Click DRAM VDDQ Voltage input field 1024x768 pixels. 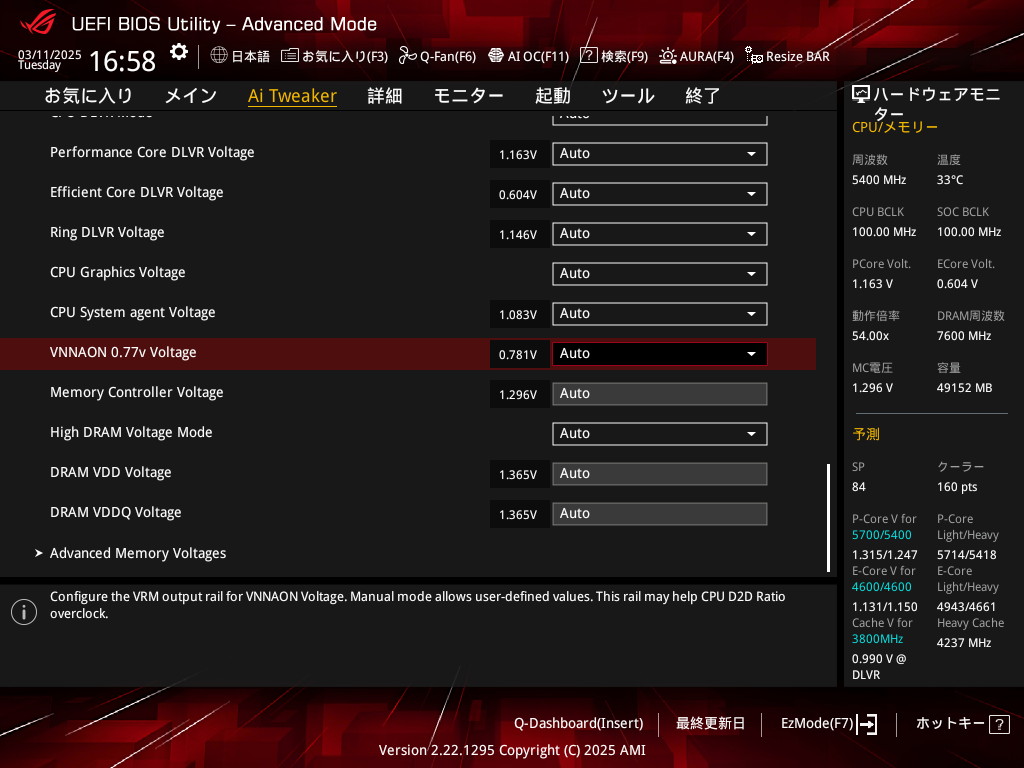point(660,513)
